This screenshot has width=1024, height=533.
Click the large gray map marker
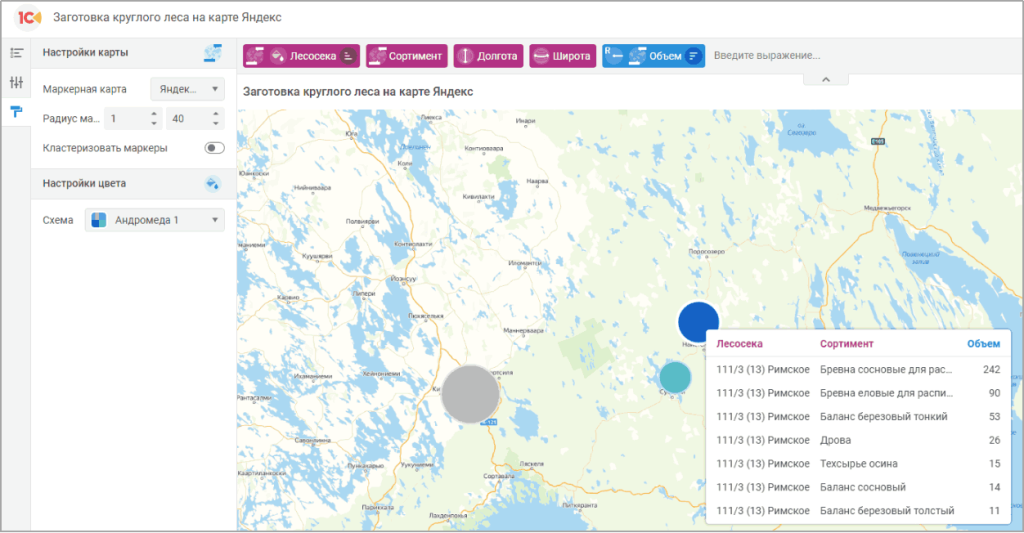[x=470, y=393]
